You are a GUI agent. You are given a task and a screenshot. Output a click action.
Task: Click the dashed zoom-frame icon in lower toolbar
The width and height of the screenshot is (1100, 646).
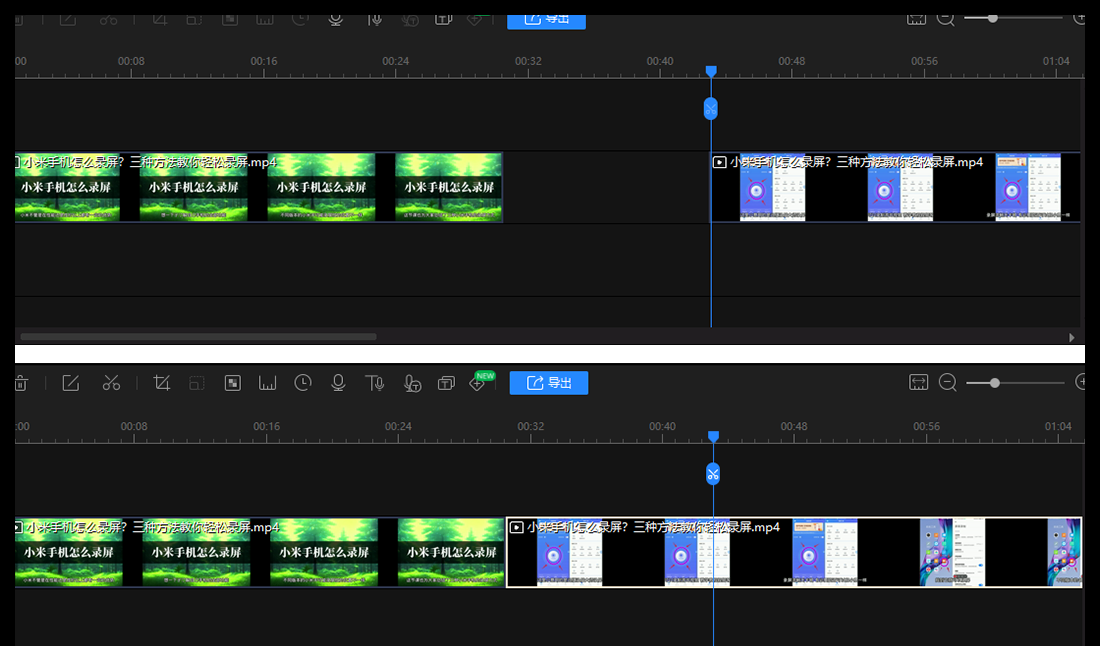click(x=197, y=383)
